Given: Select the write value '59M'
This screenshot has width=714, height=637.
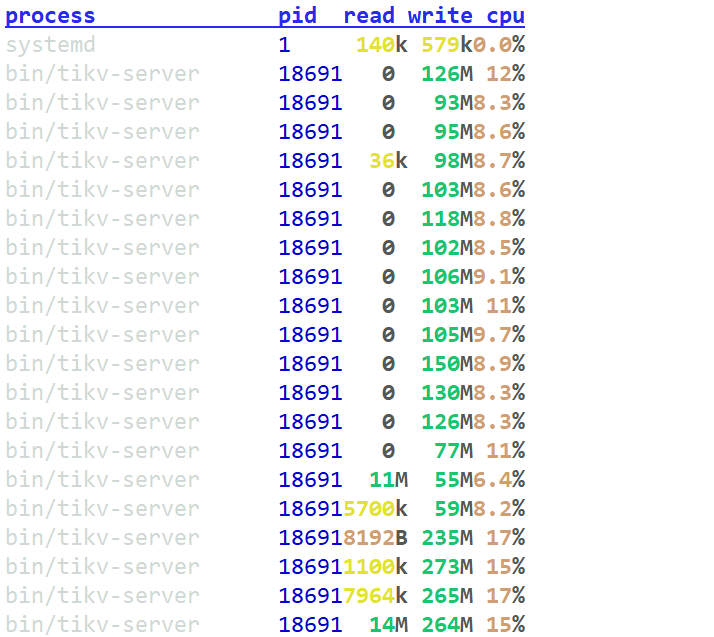Looking at the screenshot, I should 453,509.
